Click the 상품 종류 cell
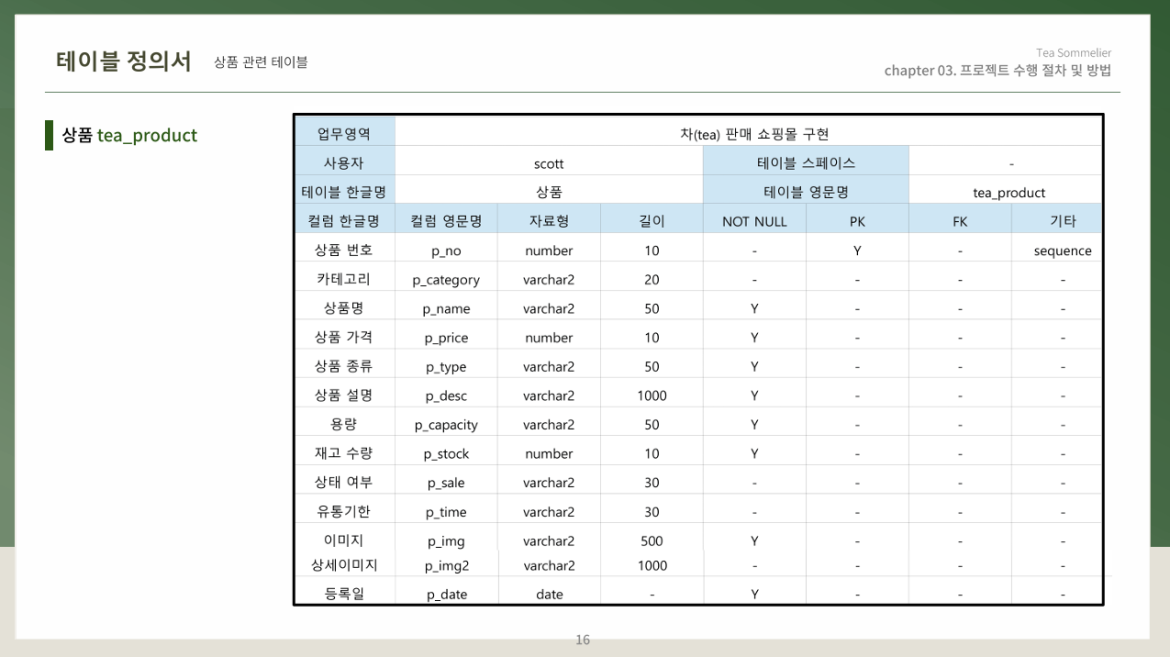Image resolution: width=1170 pixels, height=657 pixels. (x=344, y=366)
